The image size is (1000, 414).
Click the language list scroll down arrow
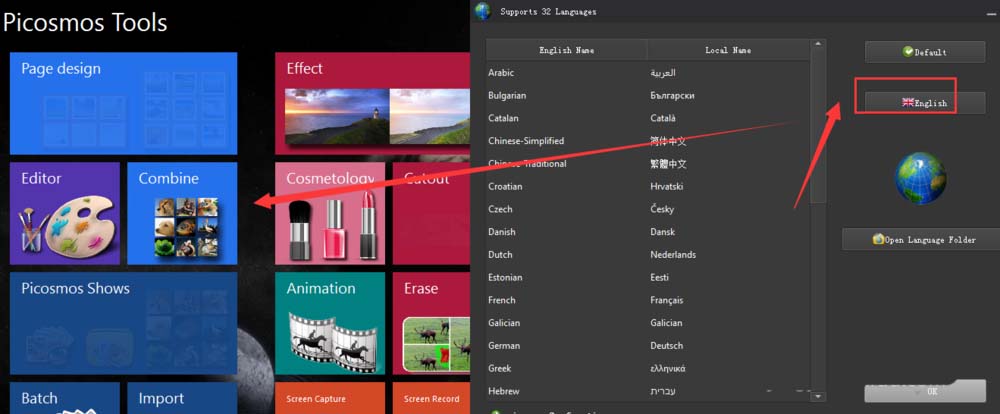tap(818, 397)
